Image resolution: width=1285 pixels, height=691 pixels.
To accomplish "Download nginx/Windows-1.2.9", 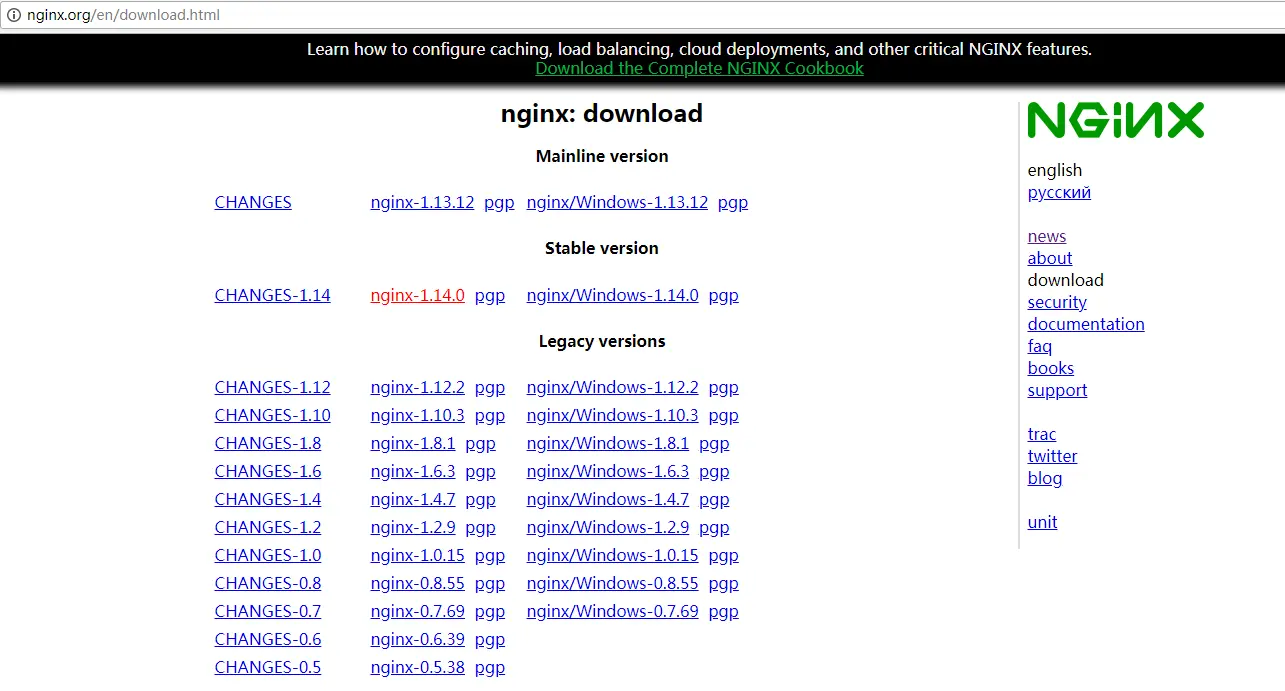I will [x=607, y=527].
